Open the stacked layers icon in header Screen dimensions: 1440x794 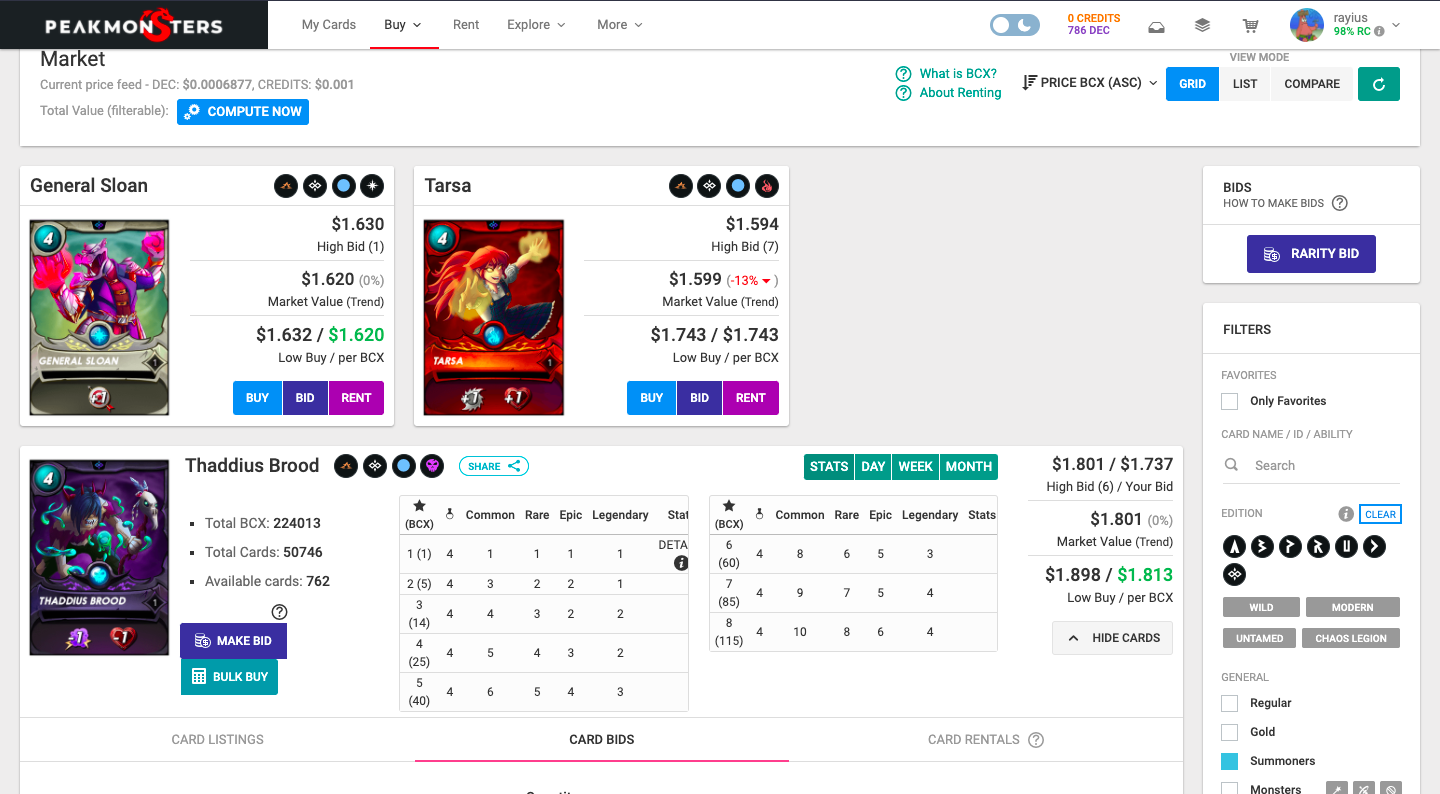[x=1203, y=26]
